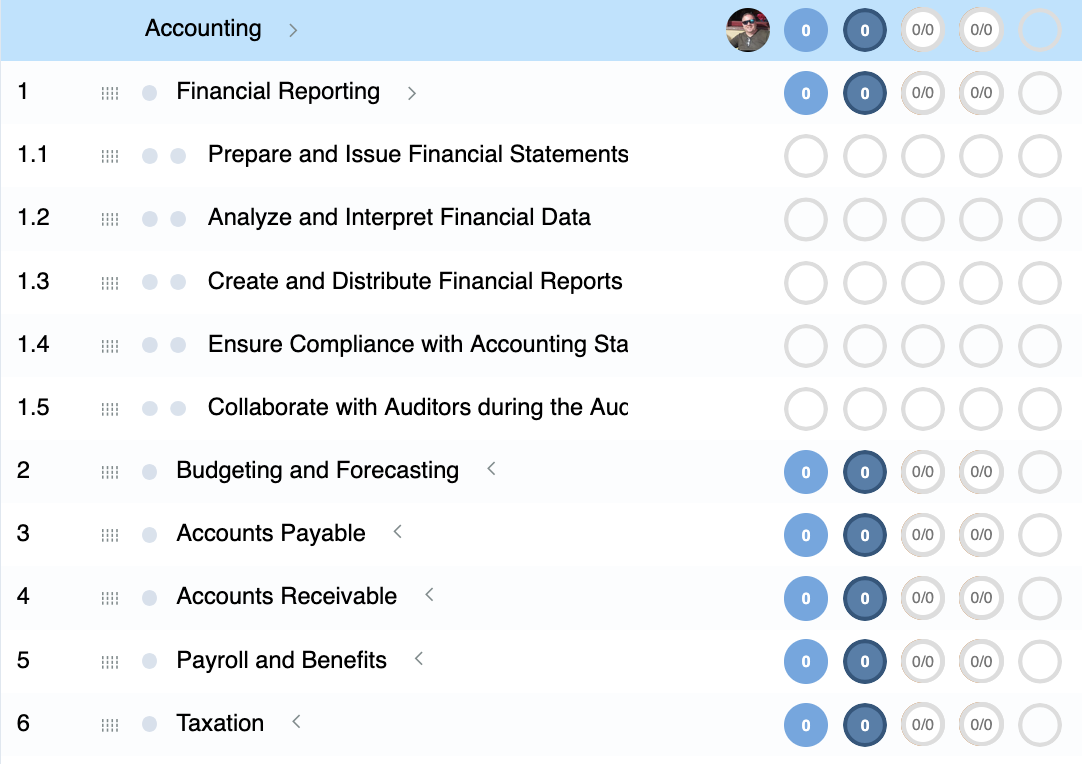The width and height of the screenshot is (1082, 764).
Task: Click the drag handle for Accounts Payable
Action: (x=110, y=535)
